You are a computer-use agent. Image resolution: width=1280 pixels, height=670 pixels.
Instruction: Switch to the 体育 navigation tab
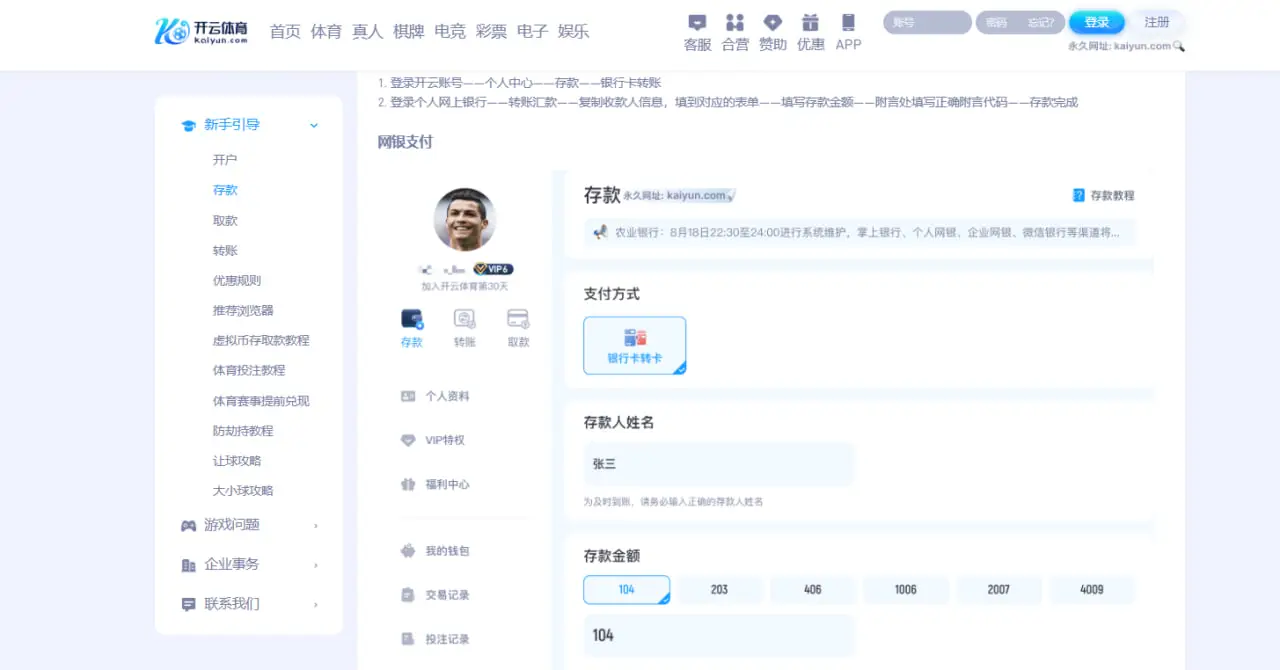(326, 31)
